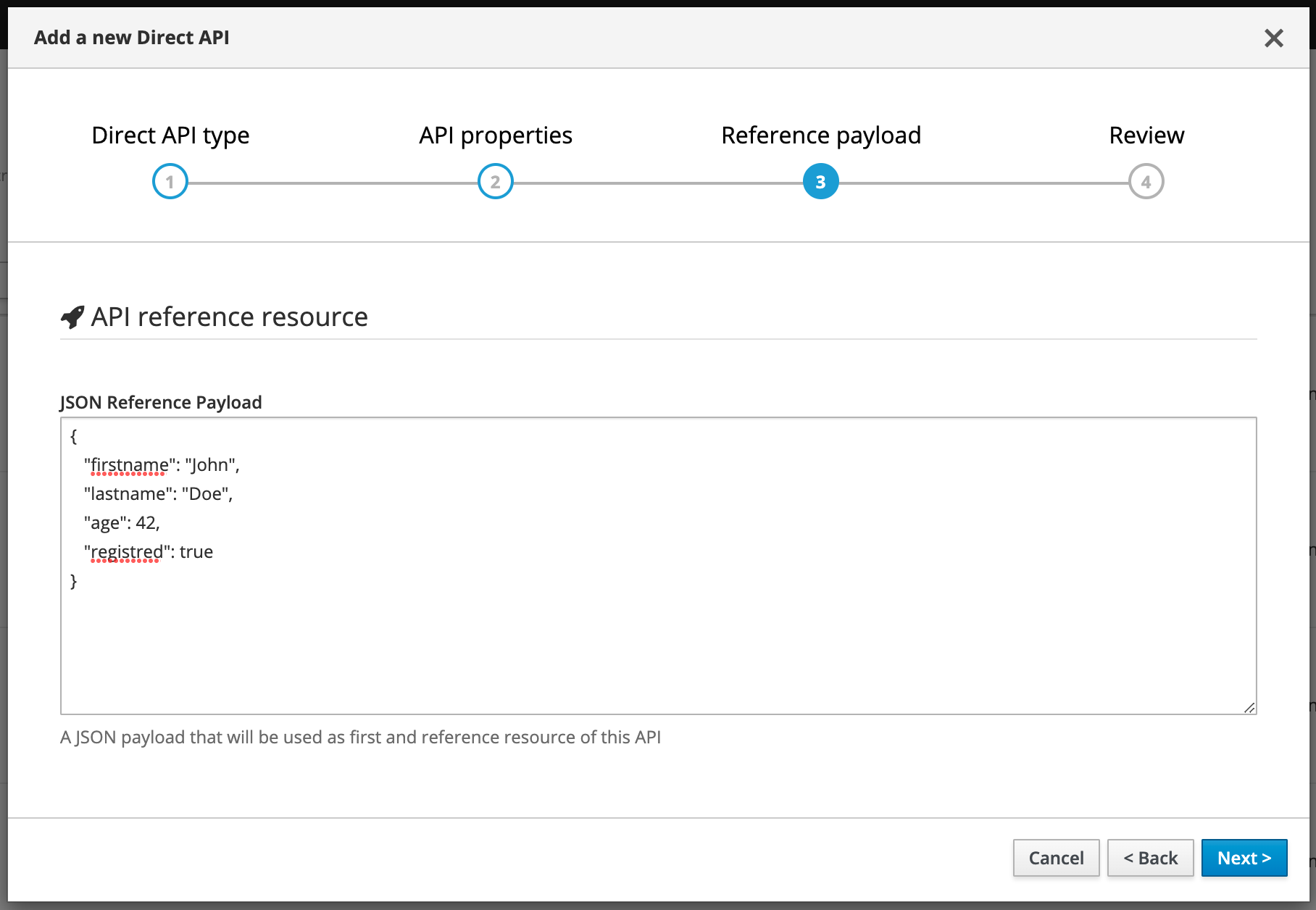Viewport: 1316px width, 910px height.
Task: Grab the textarea resize handle corner
Action: click(x=1249, y=707)
